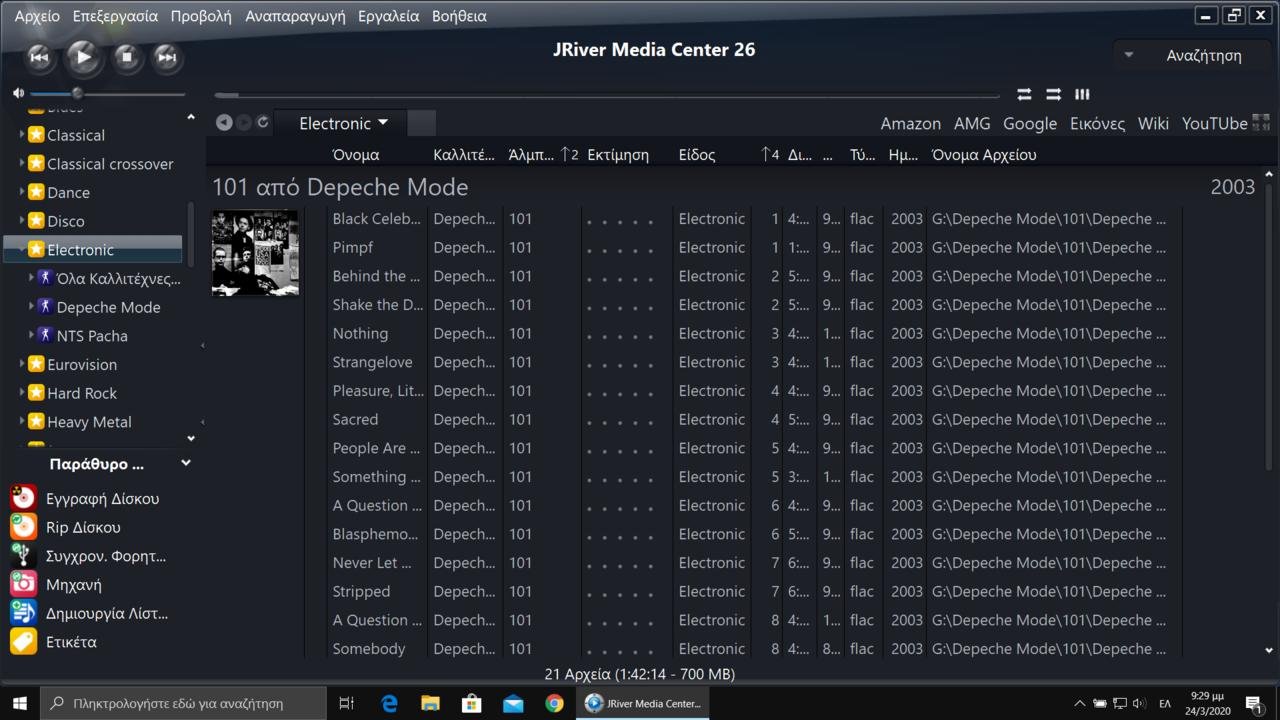Viewport: 1280px width, 720px height.
Task: Go back with the navigation arrow
Action: [x=224, y=122]
